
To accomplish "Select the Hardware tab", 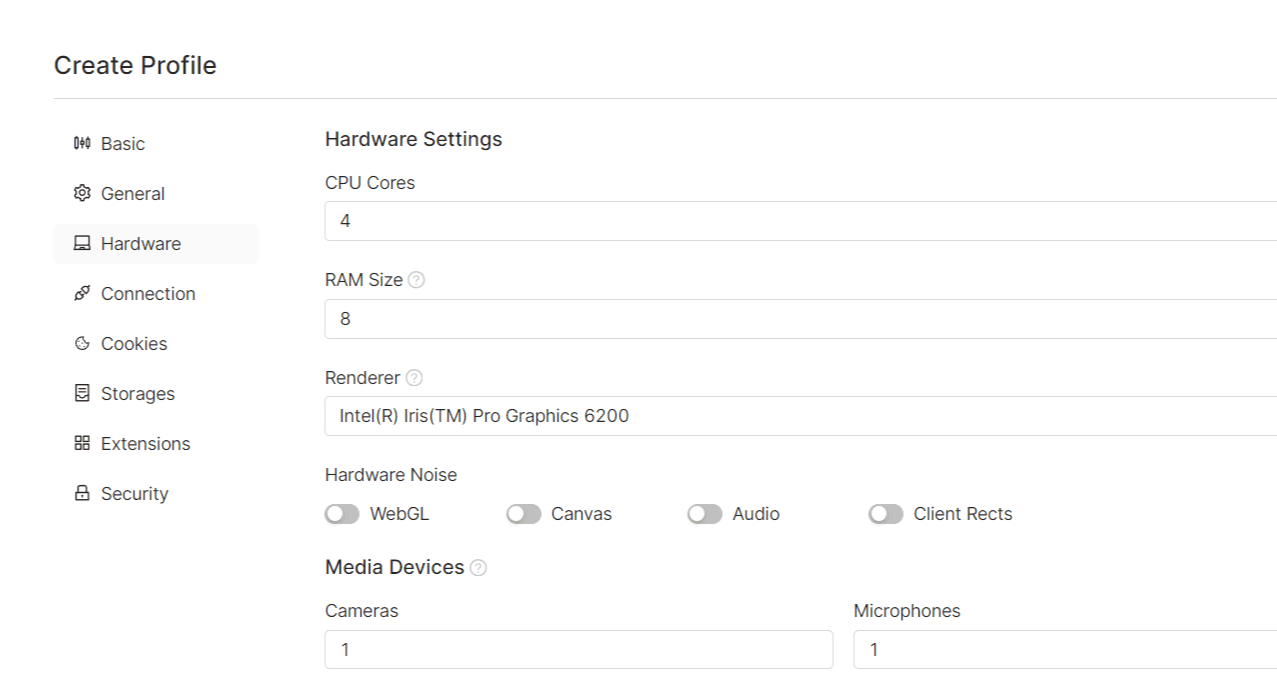I will pos(156,244).
